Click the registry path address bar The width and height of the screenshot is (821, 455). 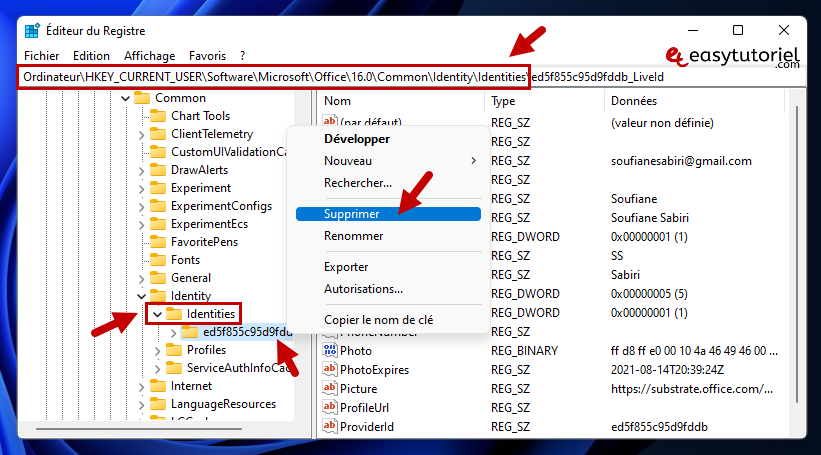pos(412,77)
